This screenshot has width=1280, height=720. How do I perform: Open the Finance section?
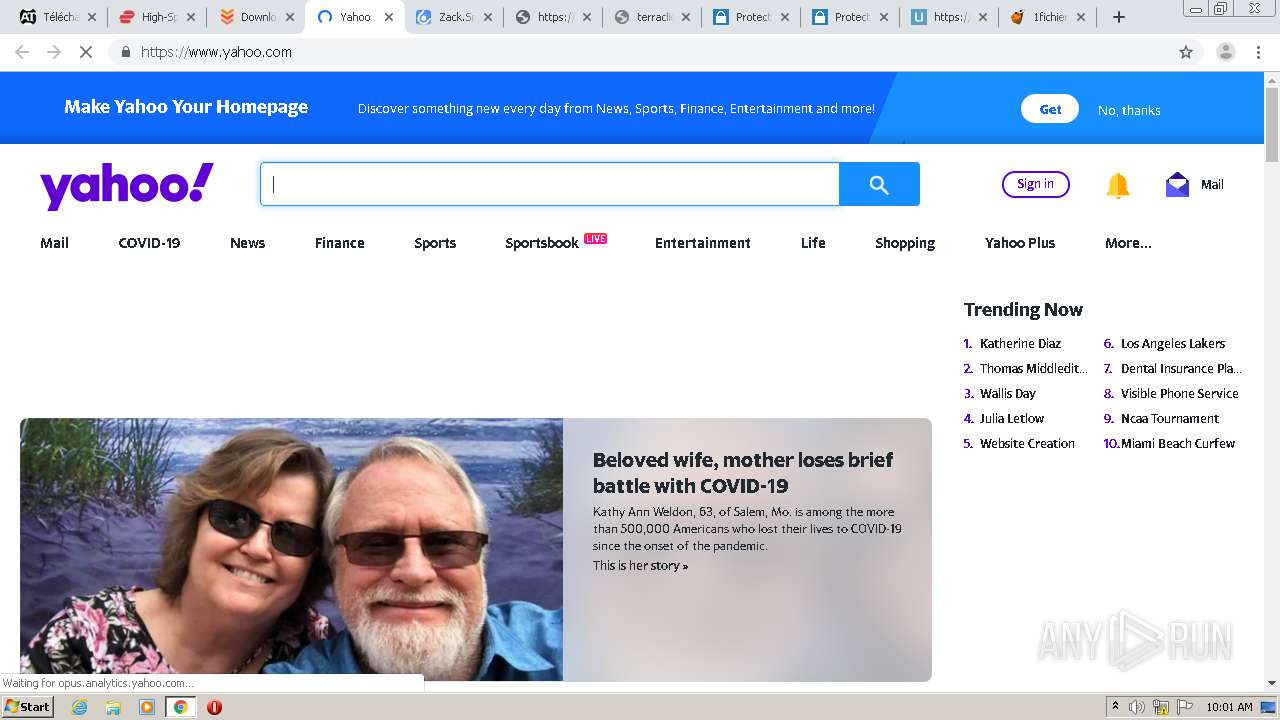coord(339,243)
